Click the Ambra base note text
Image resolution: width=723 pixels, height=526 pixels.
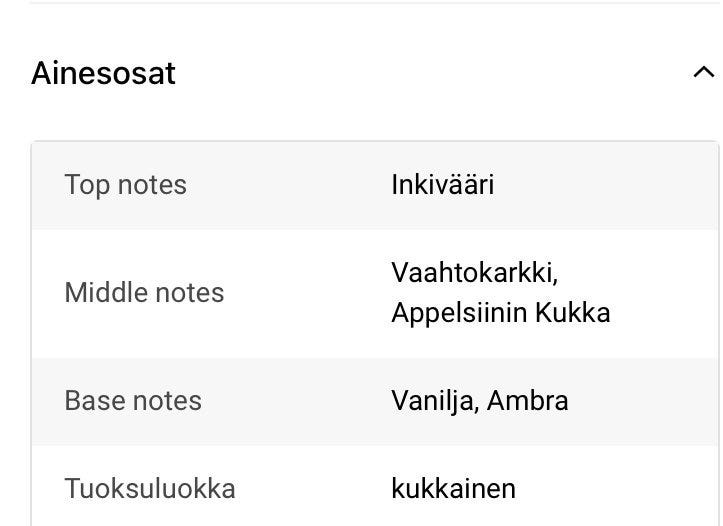[x=530, y=401]
